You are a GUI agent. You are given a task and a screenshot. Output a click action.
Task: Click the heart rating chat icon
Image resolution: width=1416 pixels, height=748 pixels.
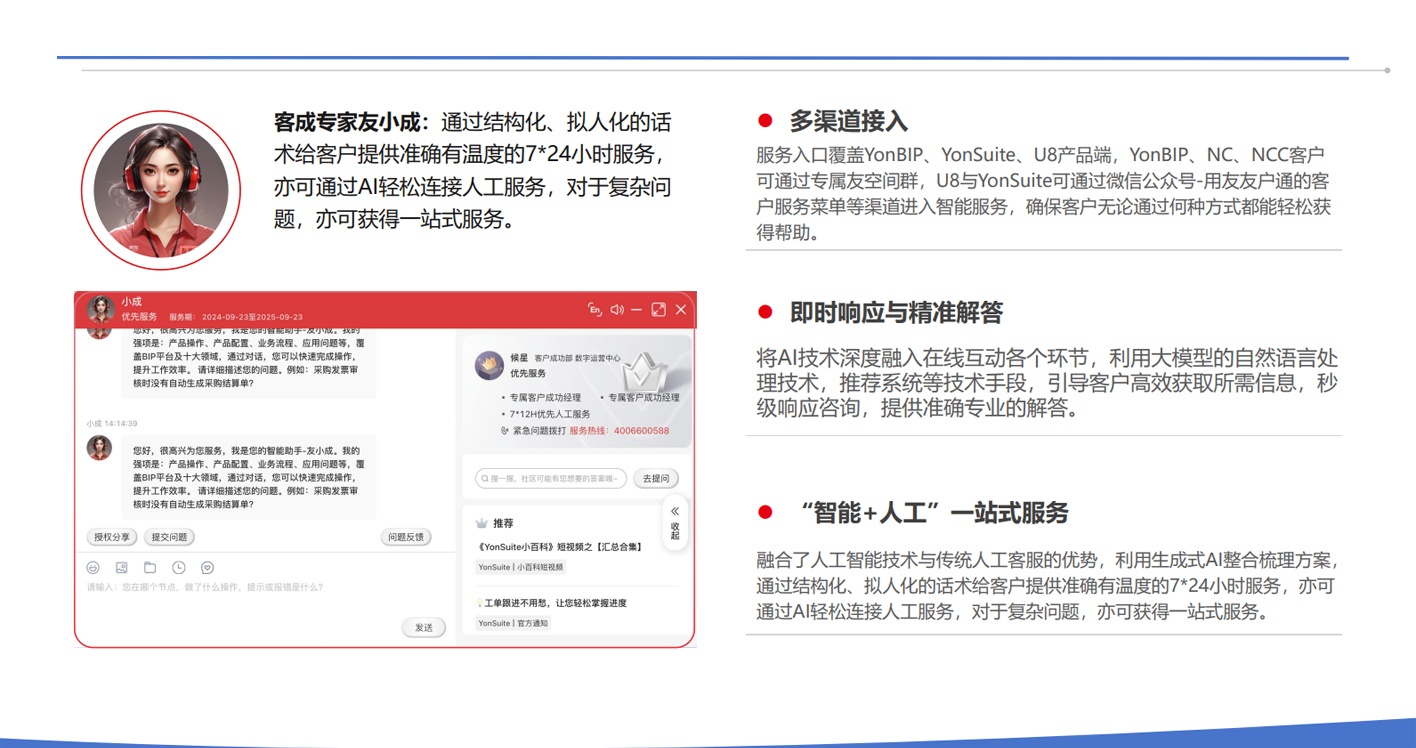[208, 568]
